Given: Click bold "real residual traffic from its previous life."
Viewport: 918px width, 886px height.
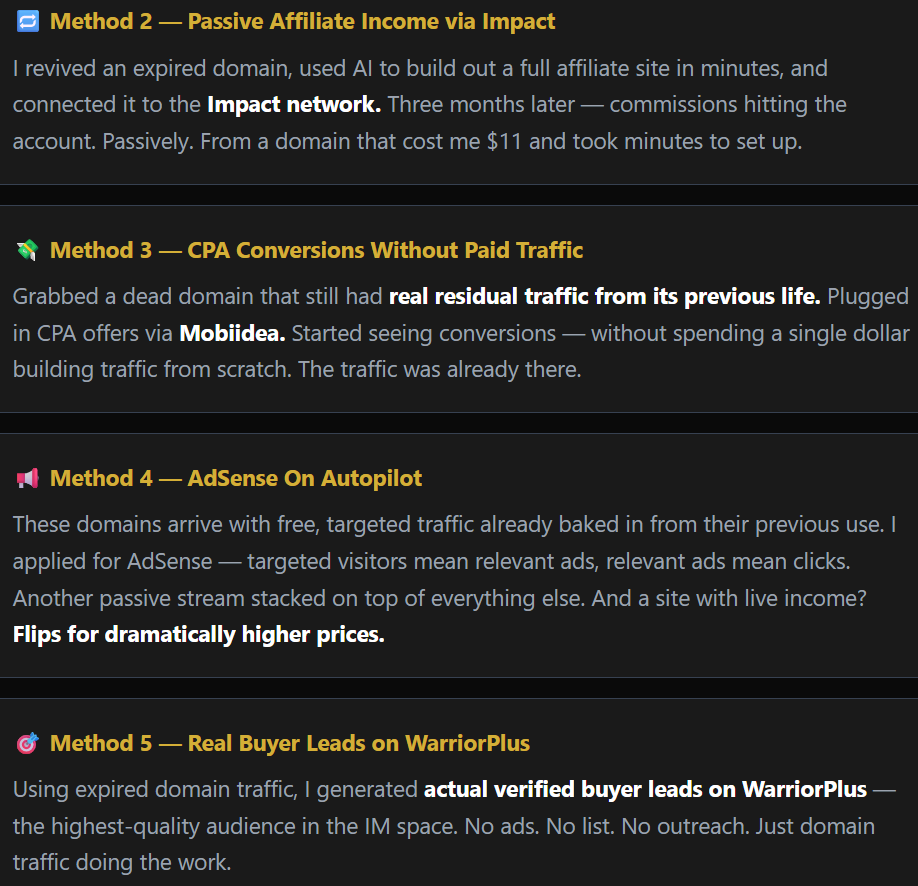Looking at the screenshot, I should click(604, 297).
